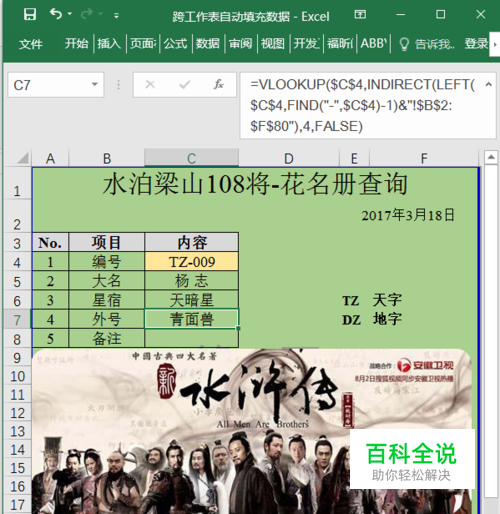Switch to the 公式 ribbon tab
This screenshot has width=500, height=514.
175,43
